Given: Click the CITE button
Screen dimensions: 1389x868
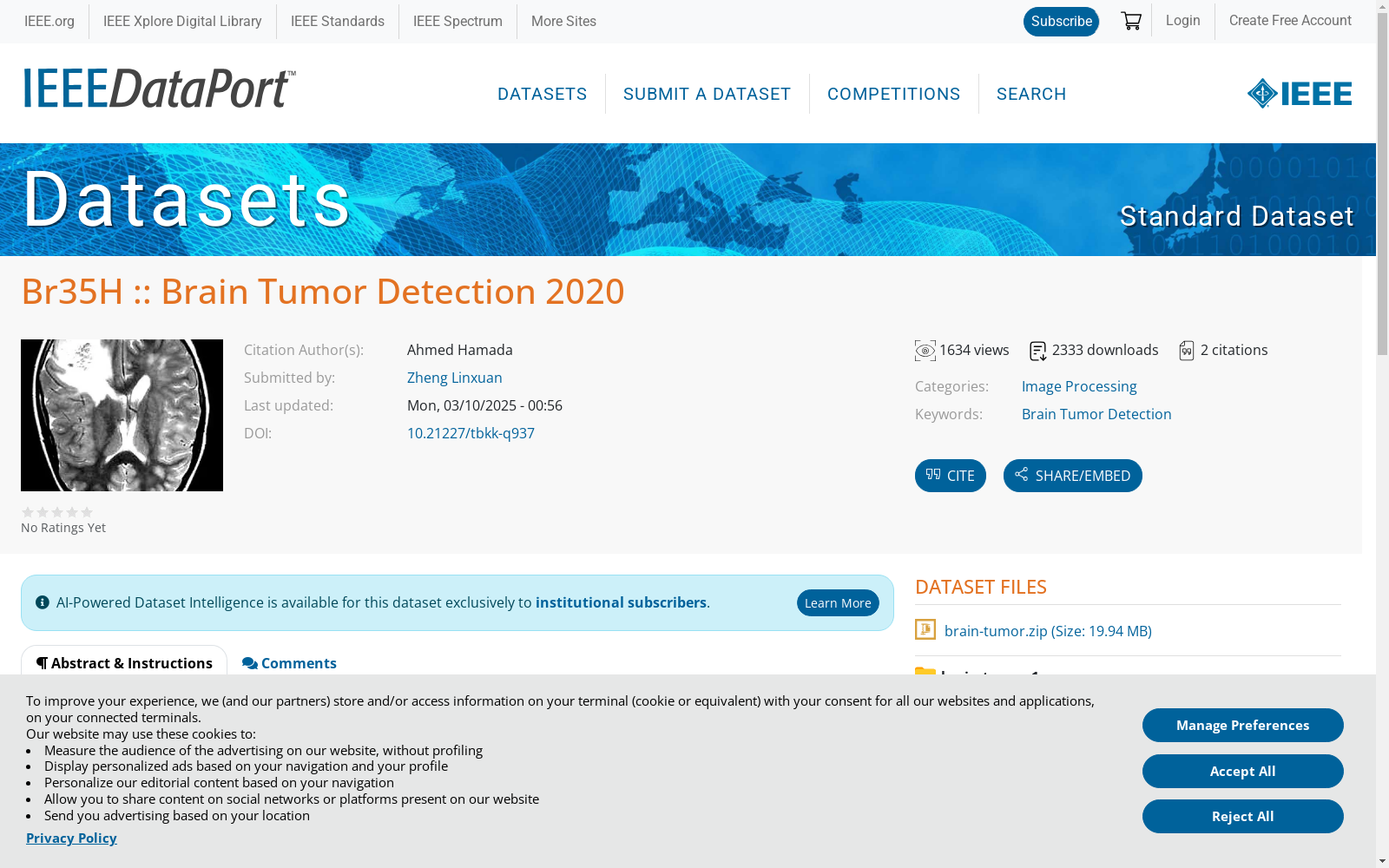Looking at the screenshot, I should pyautogui.click(x=951, y=476).
